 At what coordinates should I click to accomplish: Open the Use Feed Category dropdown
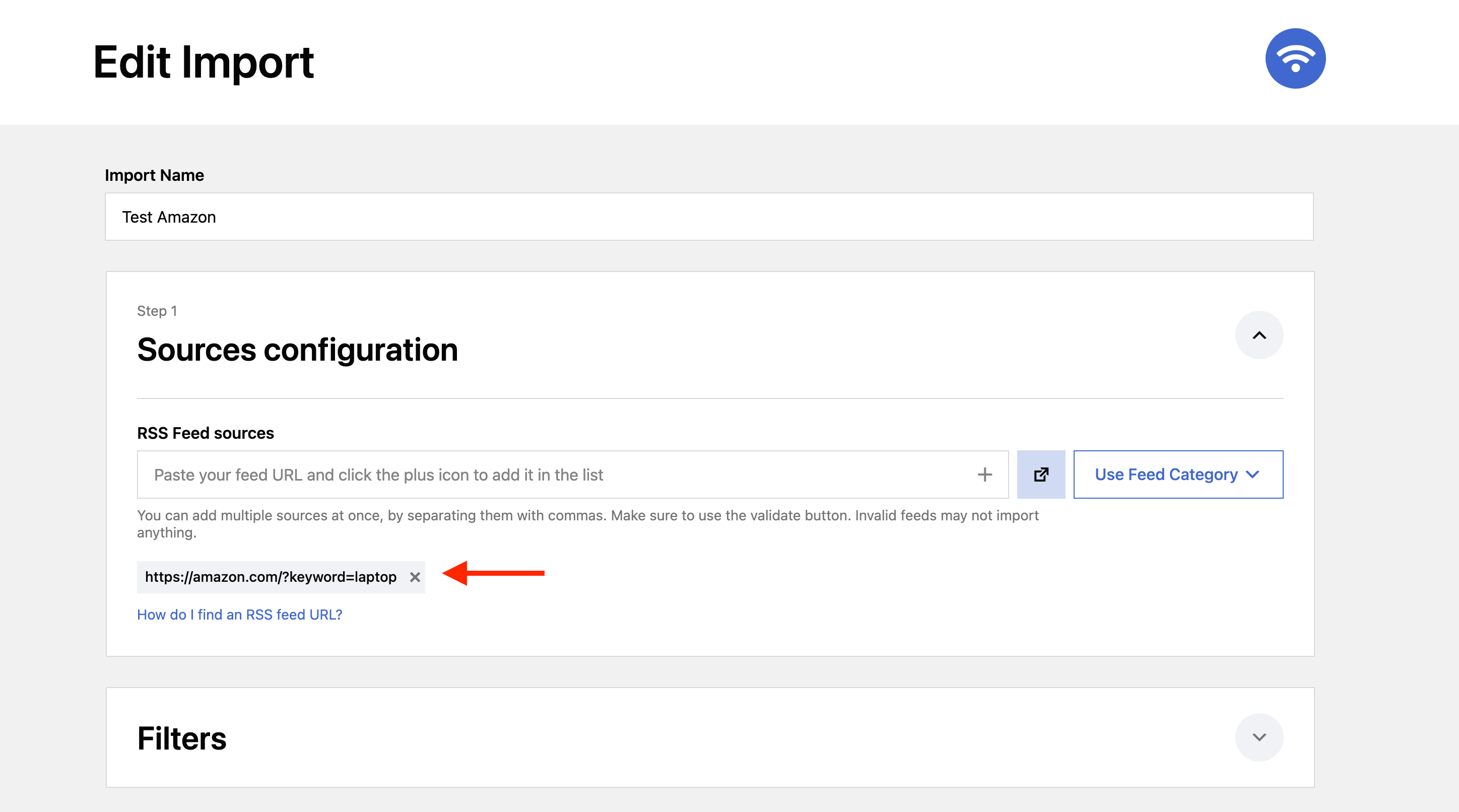pos(1166,475)
